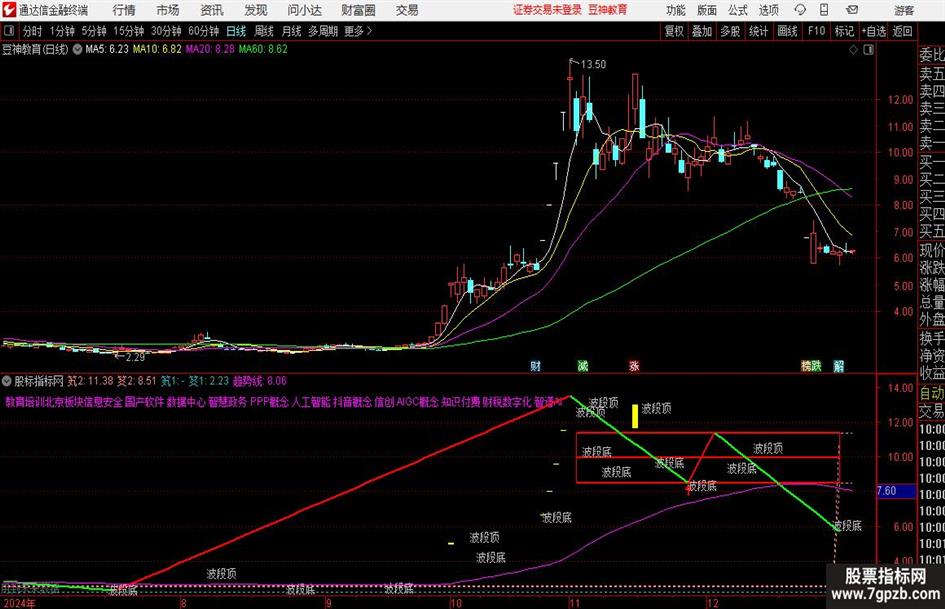Switch to 30分钟 chart period
Viewport: 945px width, 609px height.
tap(166, 31)
